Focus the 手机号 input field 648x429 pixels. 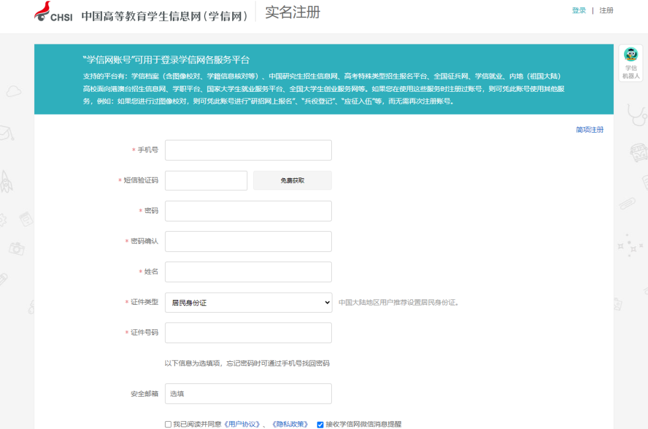(248, 150)
